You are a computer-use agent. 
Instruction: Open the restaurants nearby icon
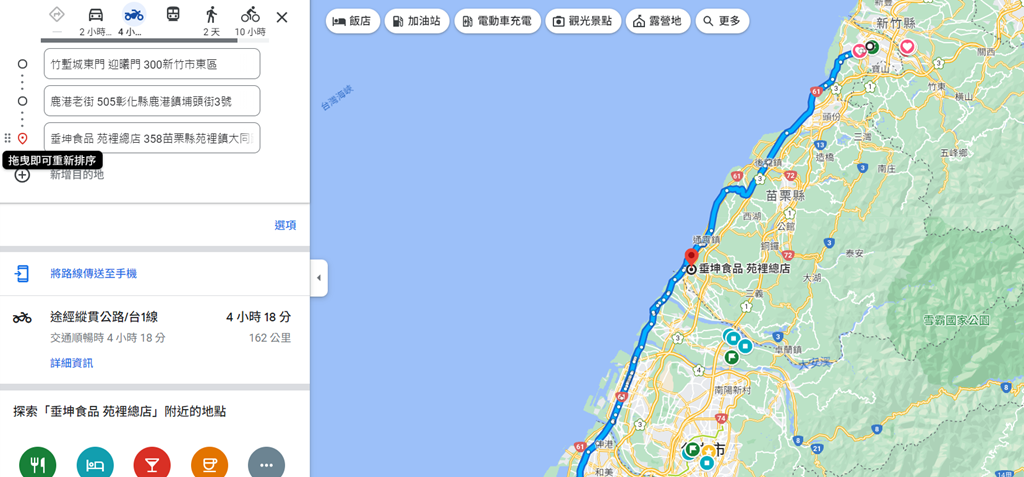coord(38,461)
